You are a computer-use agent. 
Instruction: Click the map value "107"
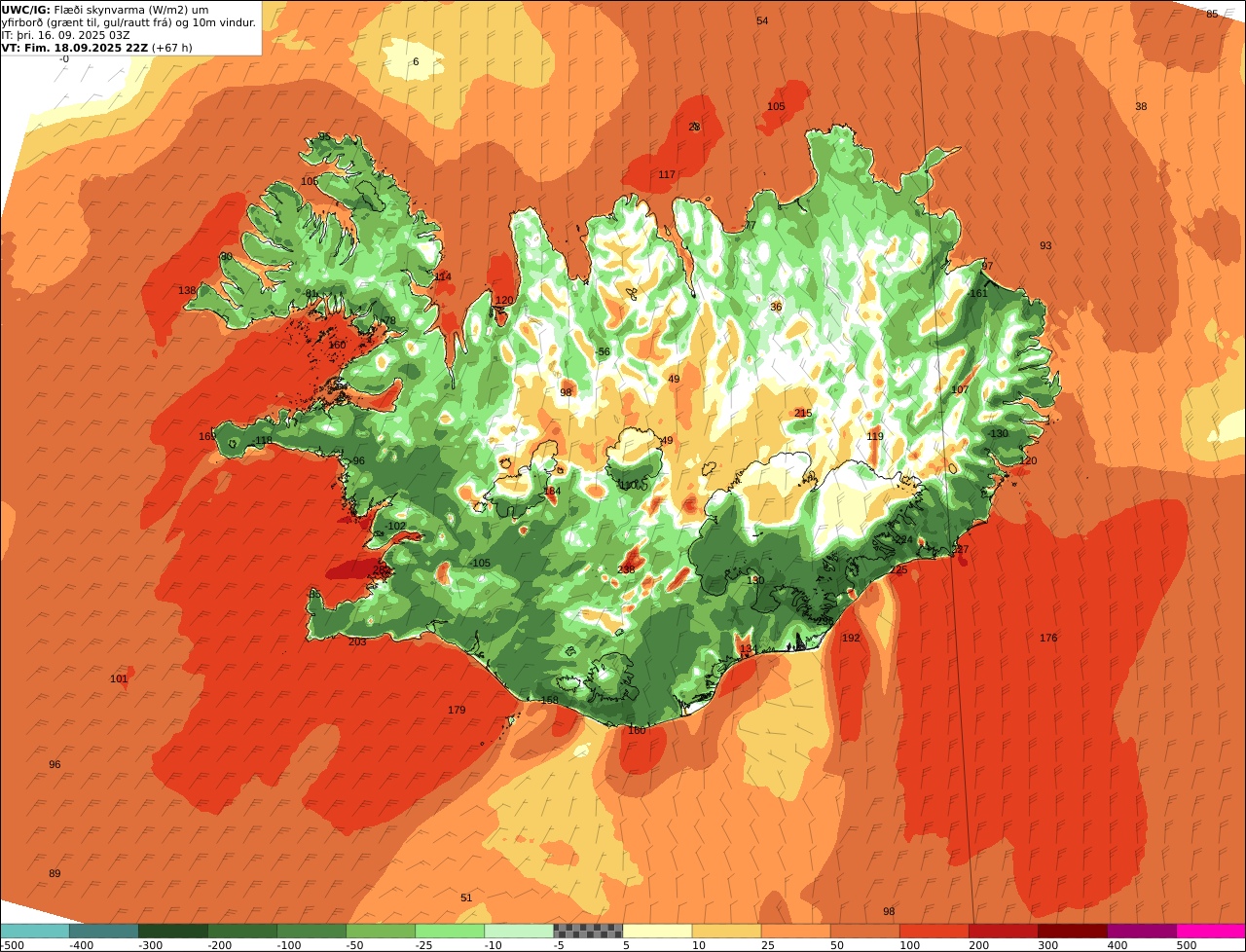[x=961, y=390]
